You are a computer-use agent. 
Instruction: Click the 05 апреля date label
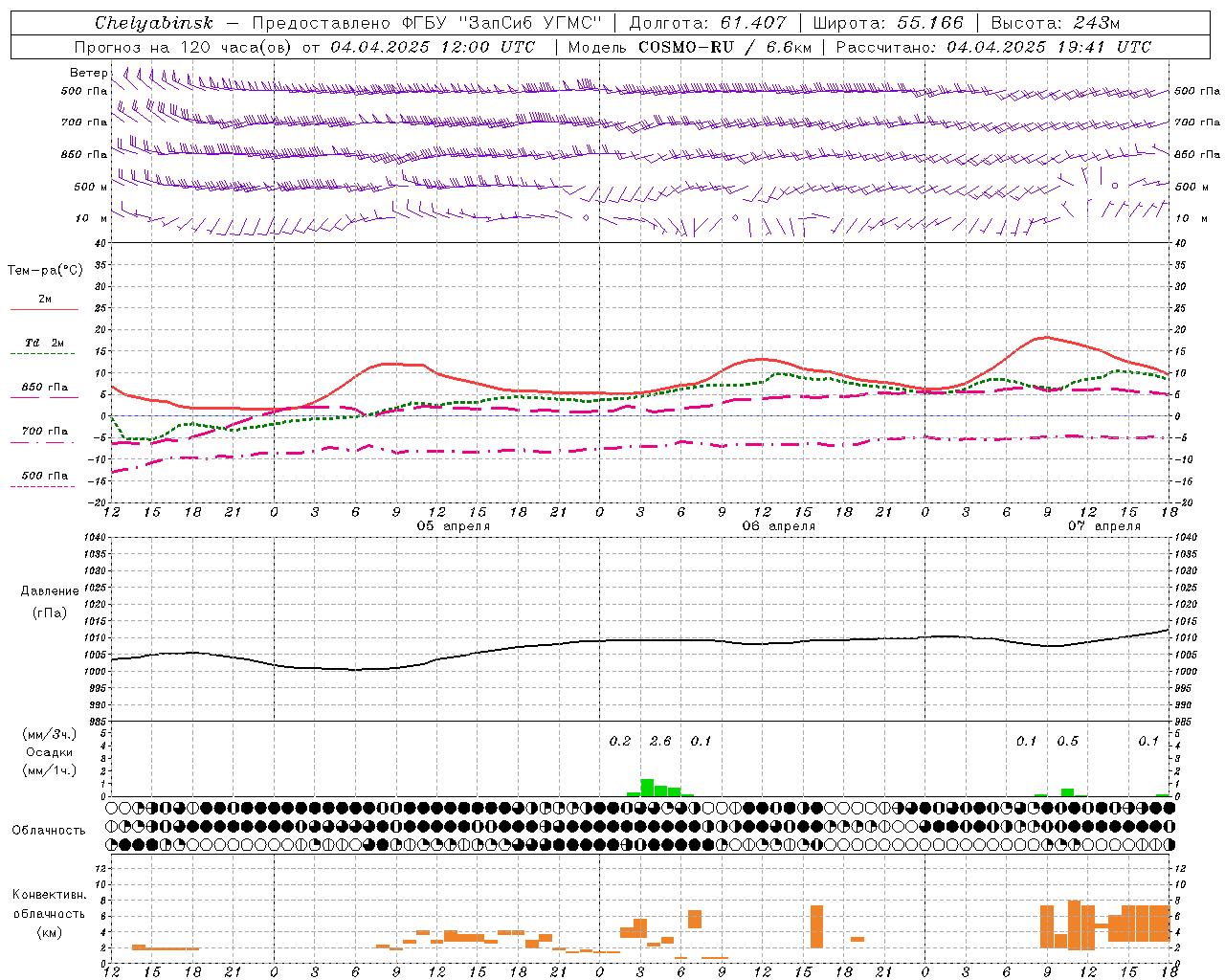coord(454,526)
